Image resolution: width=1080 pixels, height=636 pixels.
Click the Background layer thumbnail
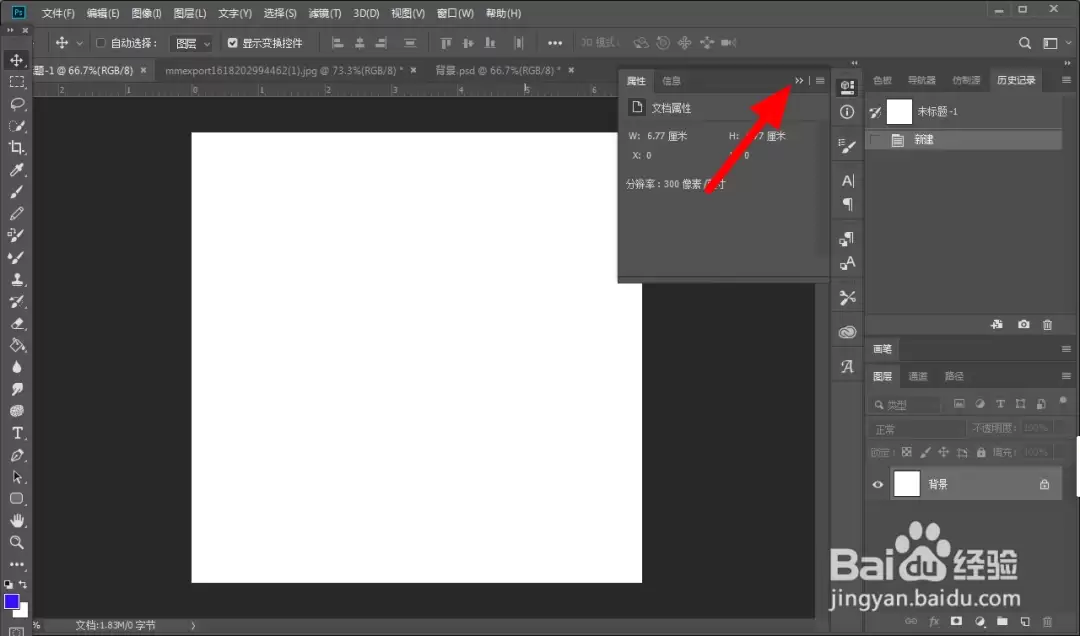coord(906,484)
